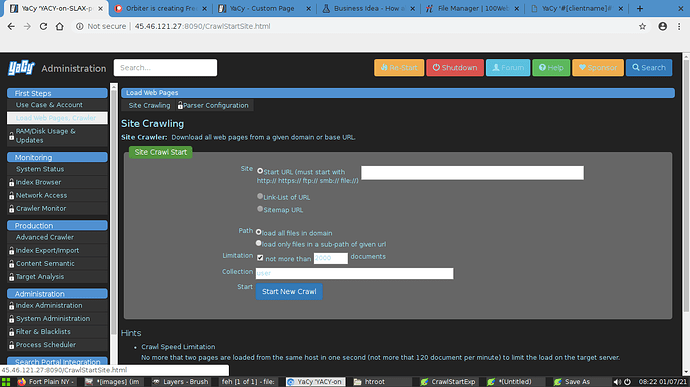
Task: Open the taskbar start menu icon
Action: point(6,382)
